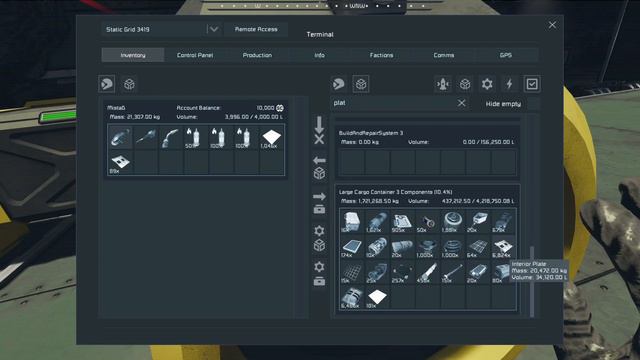Select the 174x glass panel item

click(x=352, y=247)
